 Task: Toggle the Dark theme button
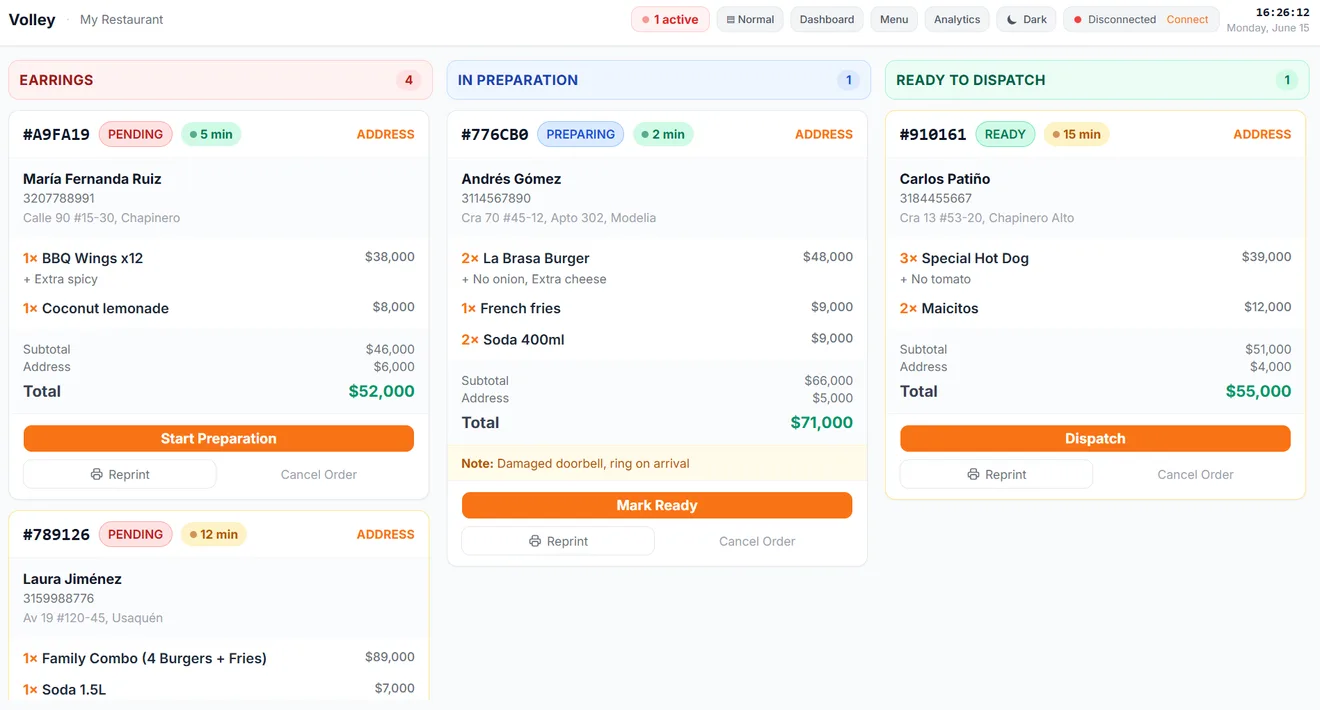1026,20
